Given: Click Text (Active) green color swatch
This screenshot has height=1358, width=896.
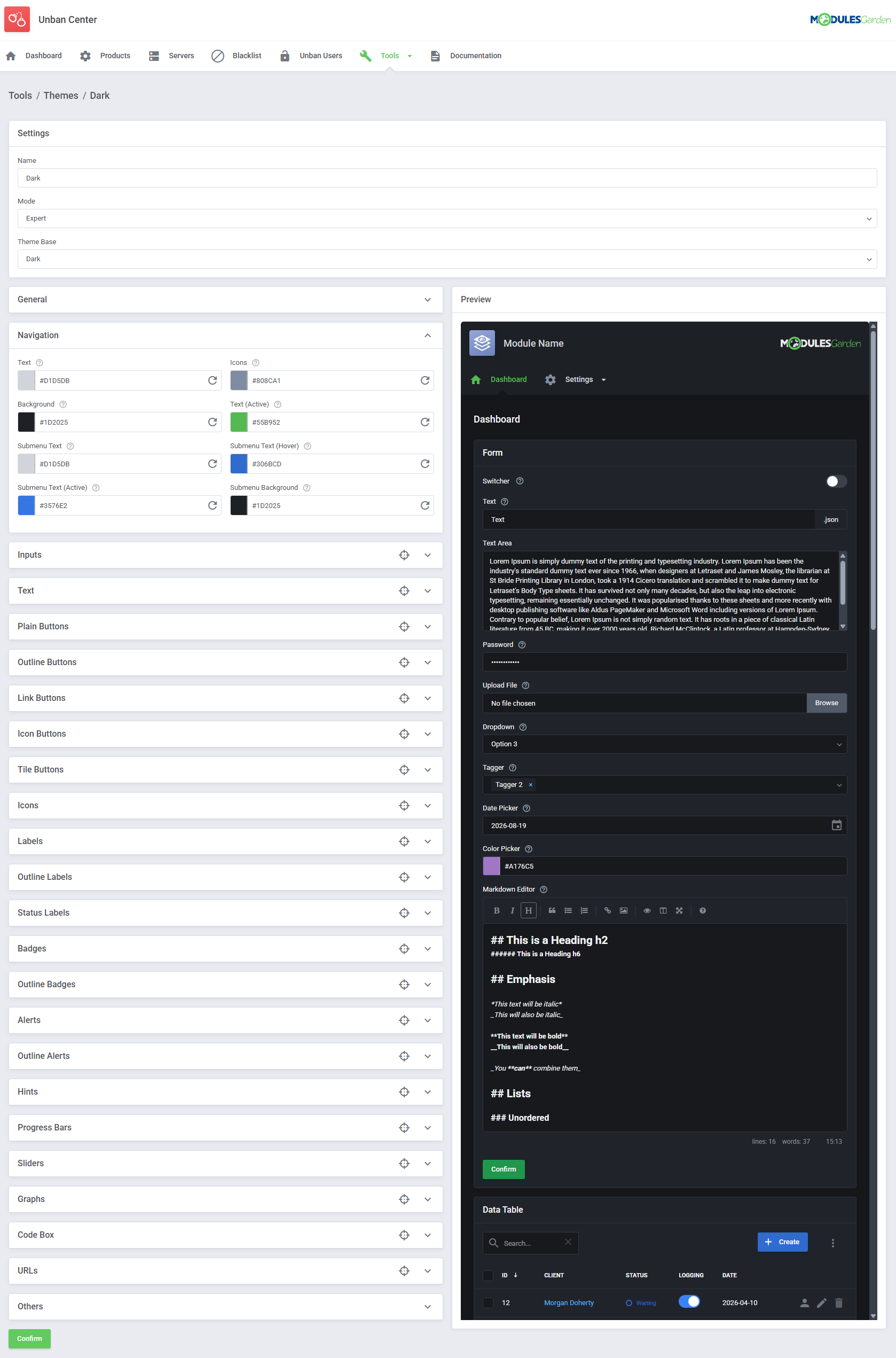Looking at the screenshot, I should (x=239, y=423).
